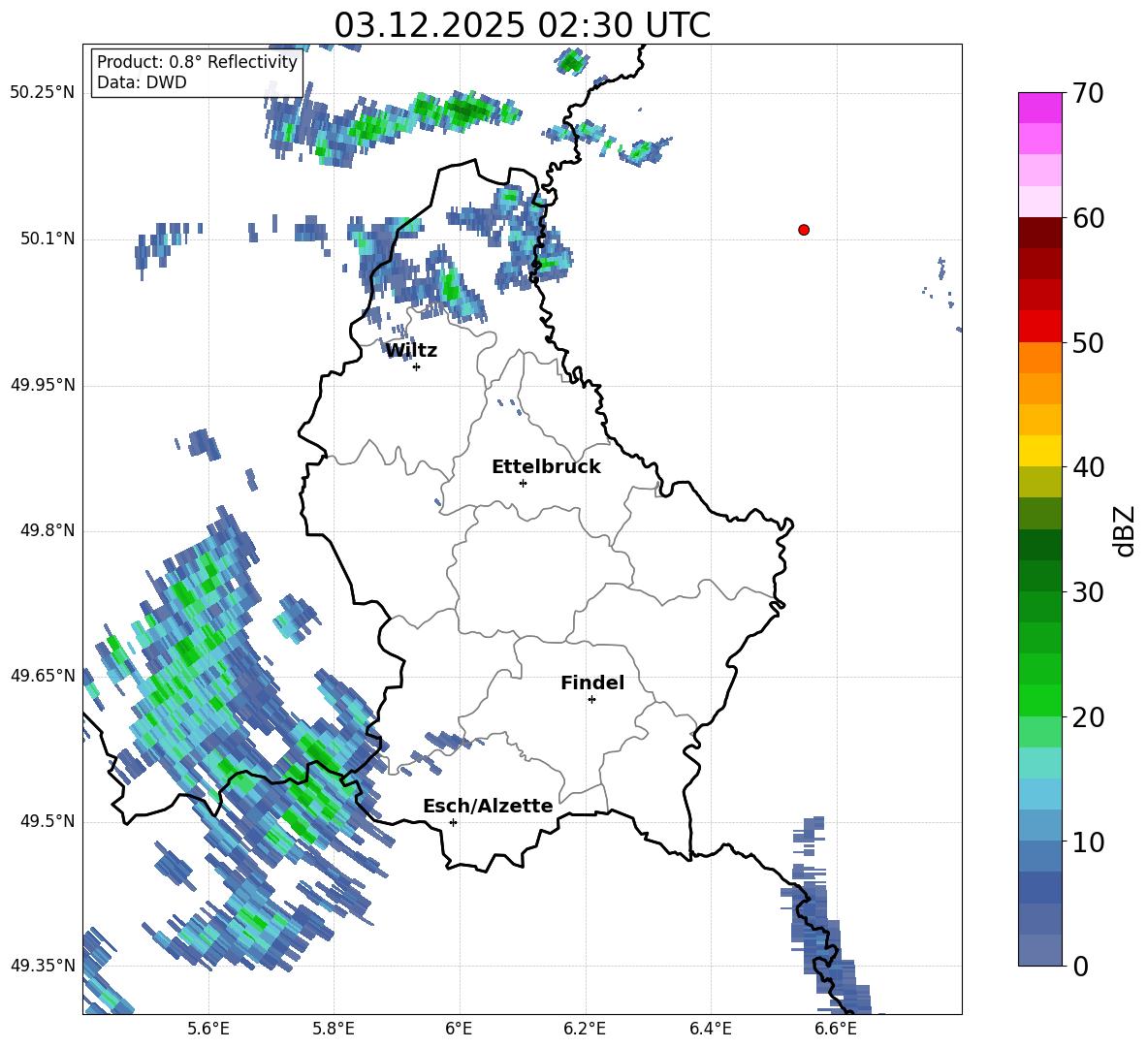Click the 70 tick on the colorbar
Image resolution: width=1148 pixels, height=1048 pixels.
pos(1088,94)
